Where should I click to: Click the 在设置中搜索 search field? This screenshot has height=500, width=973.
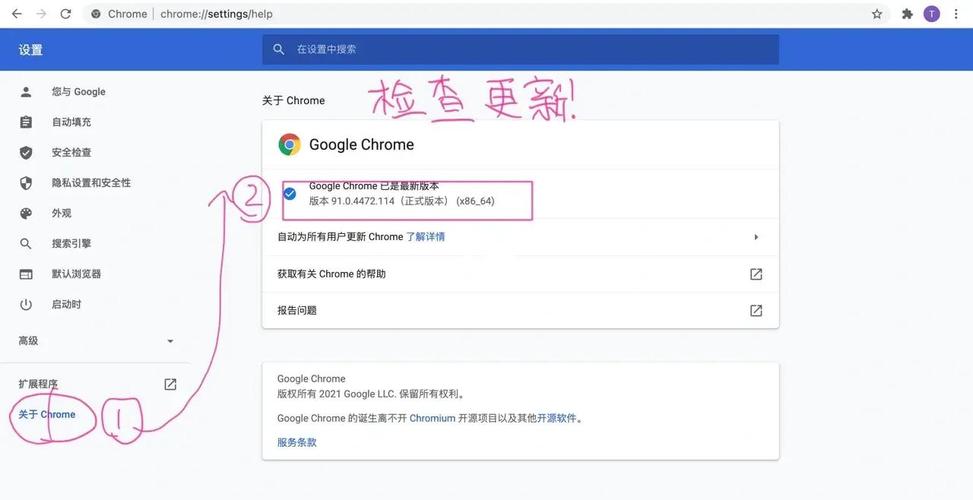[x=520, y=49]
